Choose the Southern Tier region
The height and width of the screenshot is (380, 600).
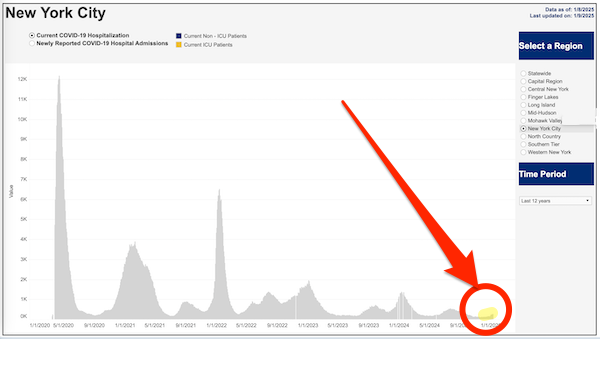523,144
